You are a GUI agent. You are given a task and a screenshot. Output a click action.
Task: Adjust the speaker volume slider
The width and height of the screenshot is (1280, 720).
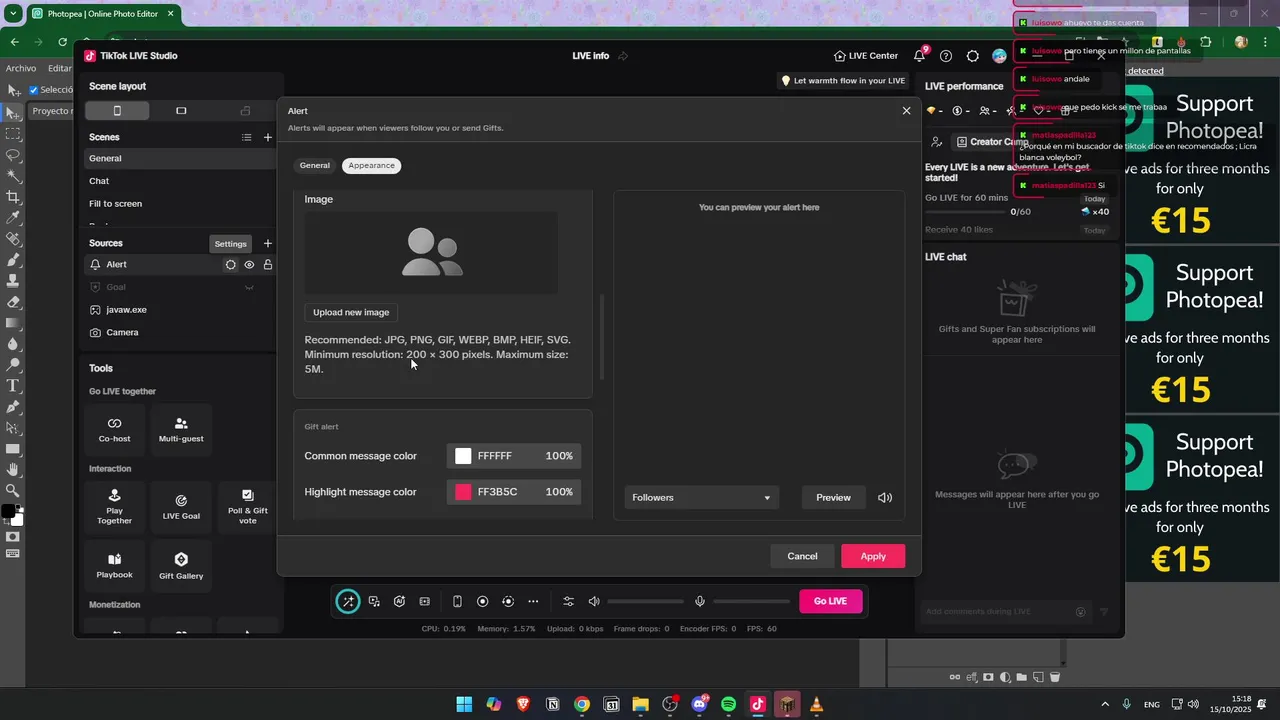645,601
